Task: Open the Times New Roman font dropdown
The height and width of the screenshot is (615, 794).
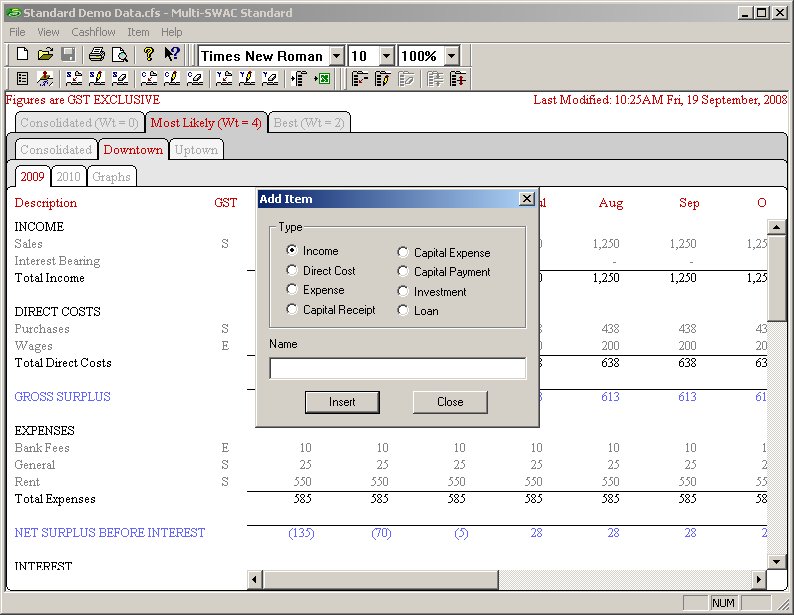Action: [x=335, y=56]
